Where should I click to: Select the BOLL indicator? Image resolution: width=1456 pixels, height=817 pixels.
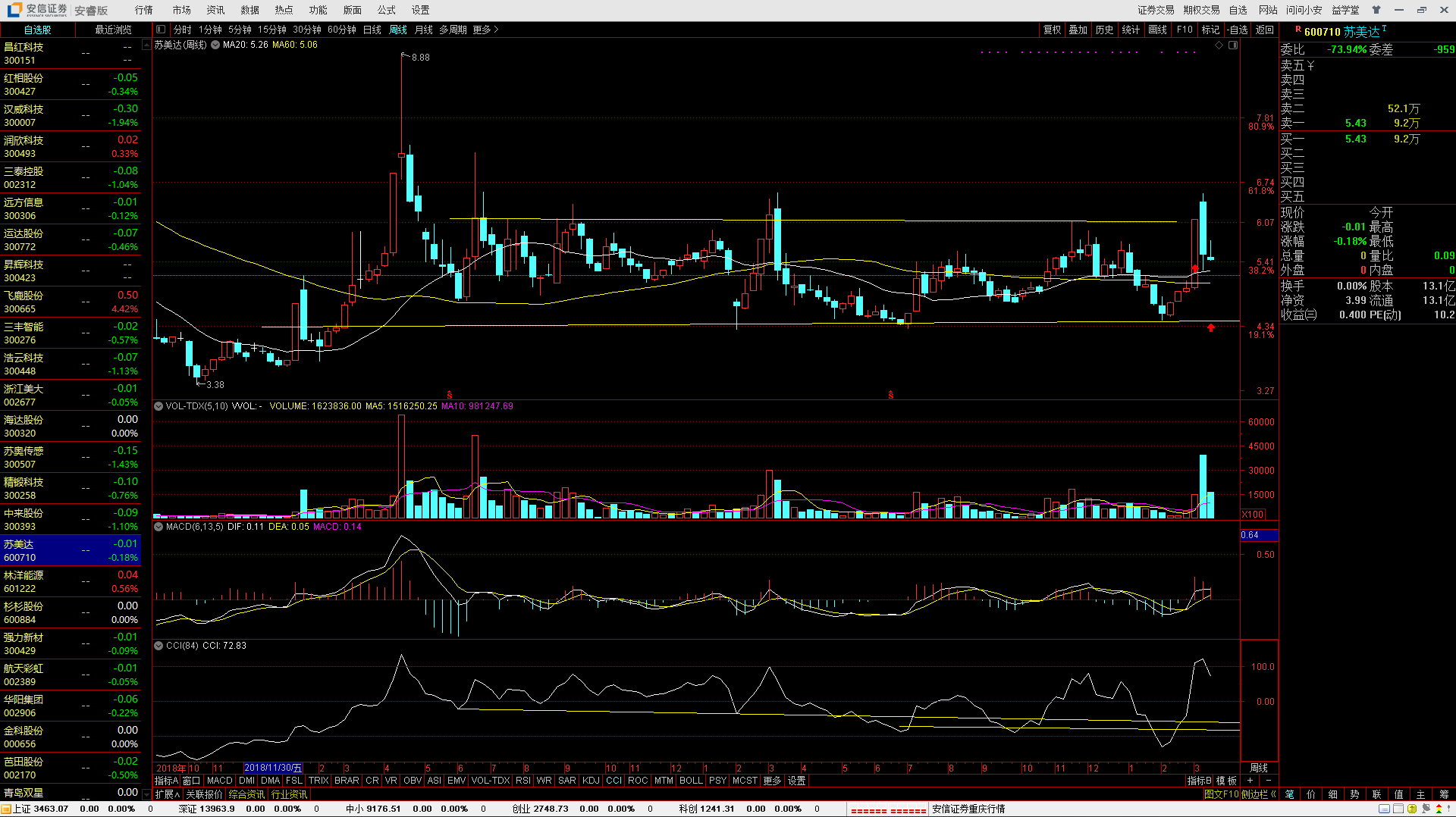pyautogui.click(x=691, y=781)
